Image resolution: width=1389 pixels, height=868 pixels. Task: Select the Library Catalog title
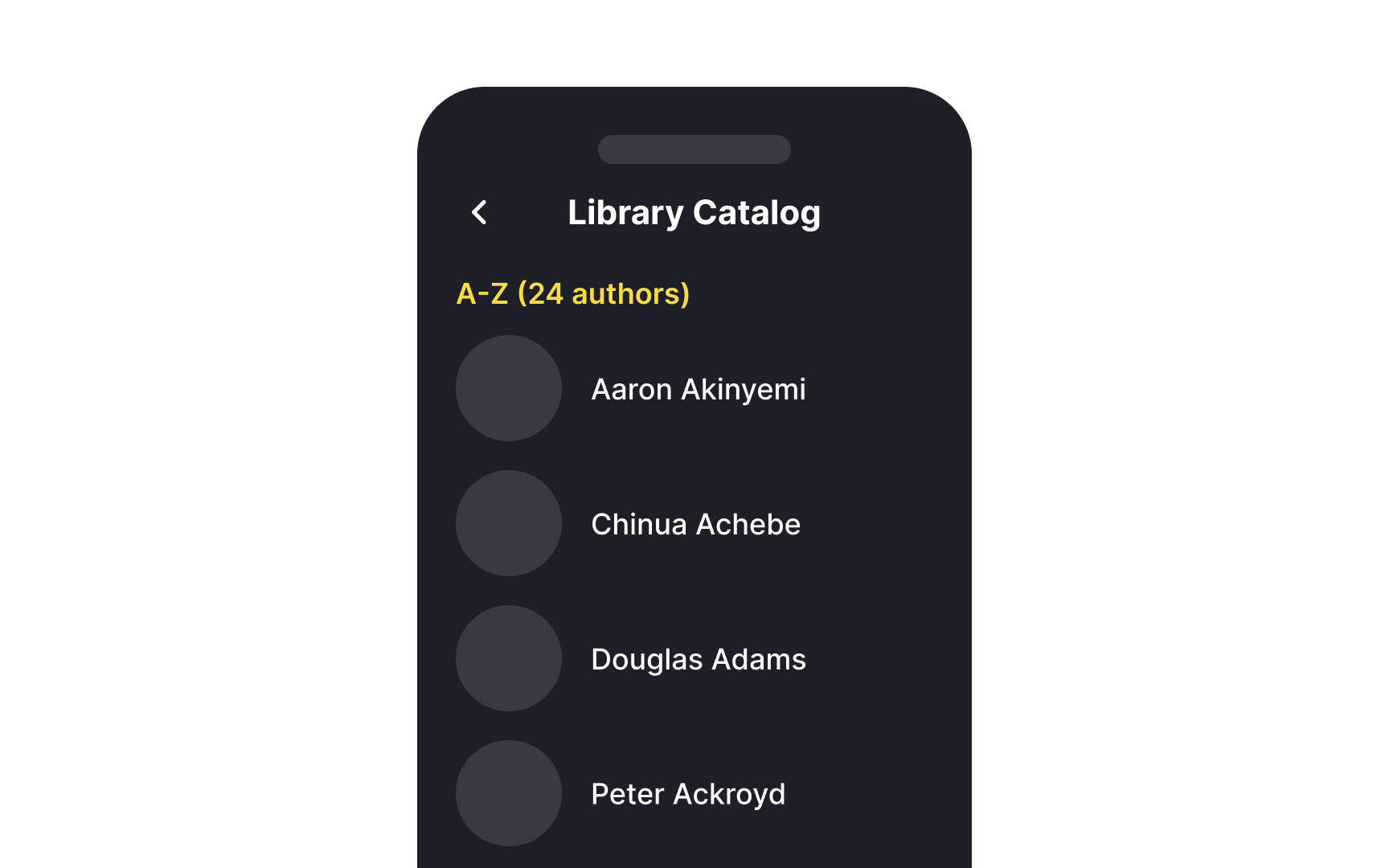(694, 212)
